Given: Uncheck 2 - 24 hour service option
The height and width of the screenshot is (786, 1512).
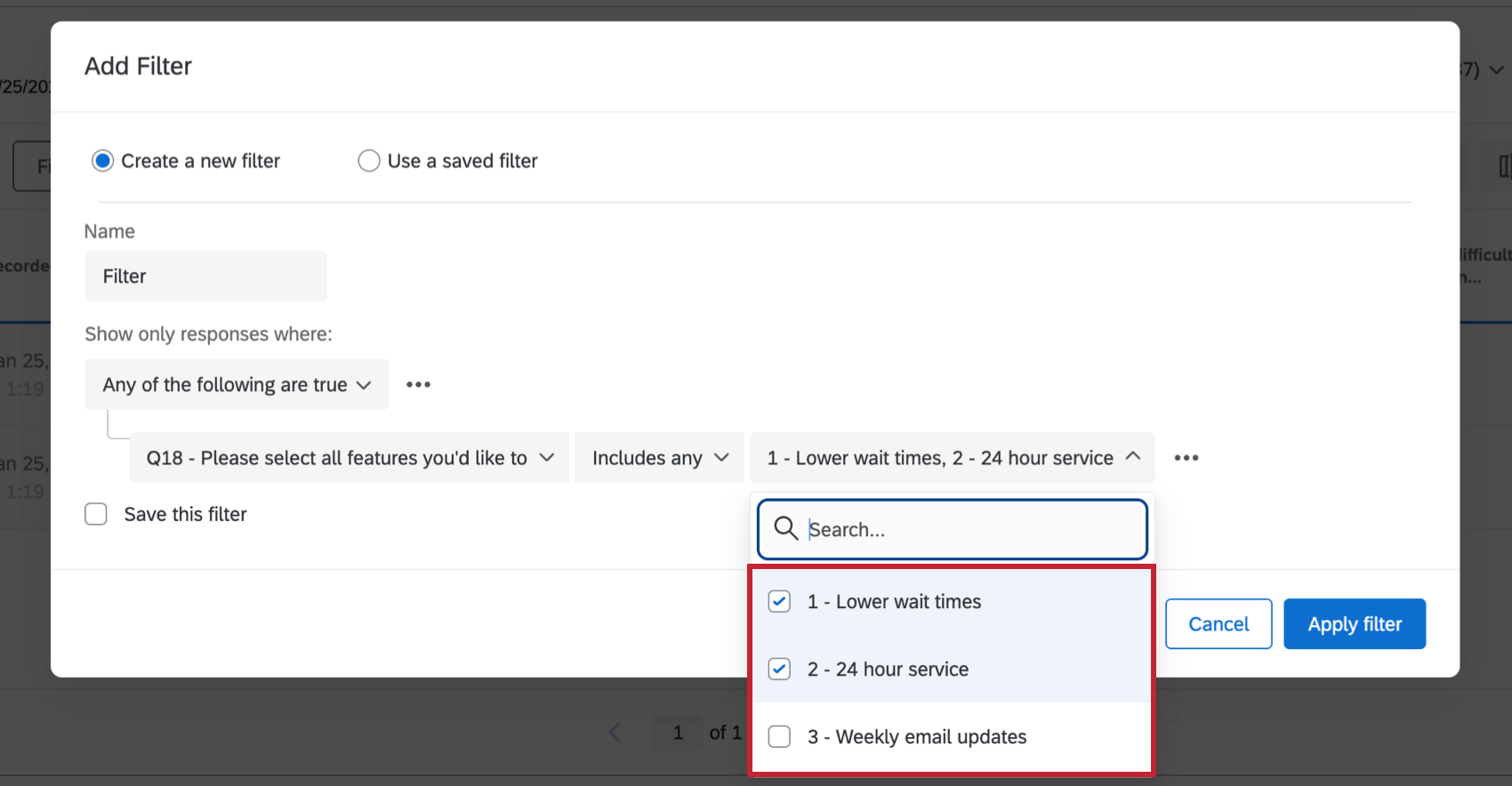Looking at the screenshot, I should coord(779,670).
